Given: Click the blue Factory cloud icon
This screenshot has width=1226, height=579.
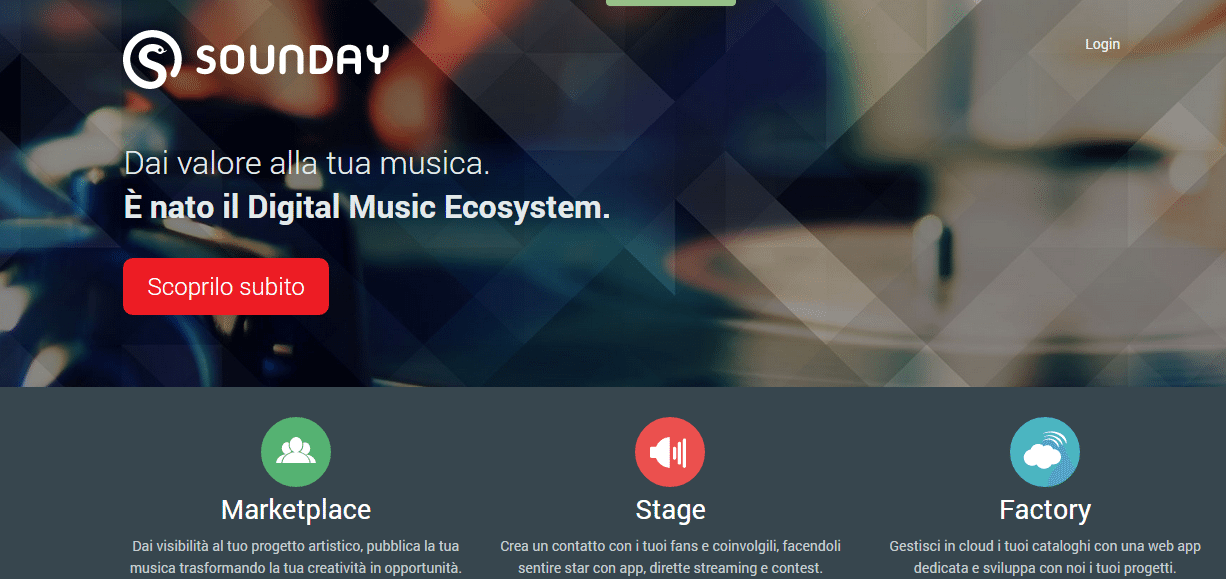Looking at the screenshot, I should pyautogui.click(x=1045, y=452).
